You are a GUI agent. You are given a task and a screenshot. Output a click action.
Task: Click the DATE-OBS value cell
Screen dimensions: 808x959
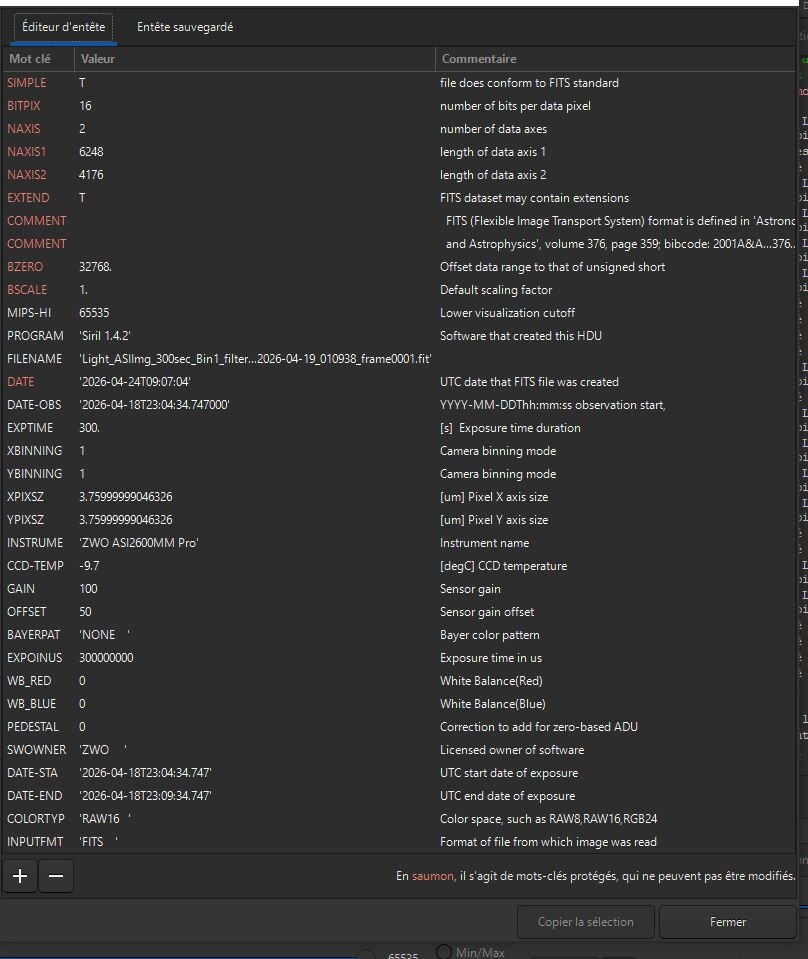point(254,404)
